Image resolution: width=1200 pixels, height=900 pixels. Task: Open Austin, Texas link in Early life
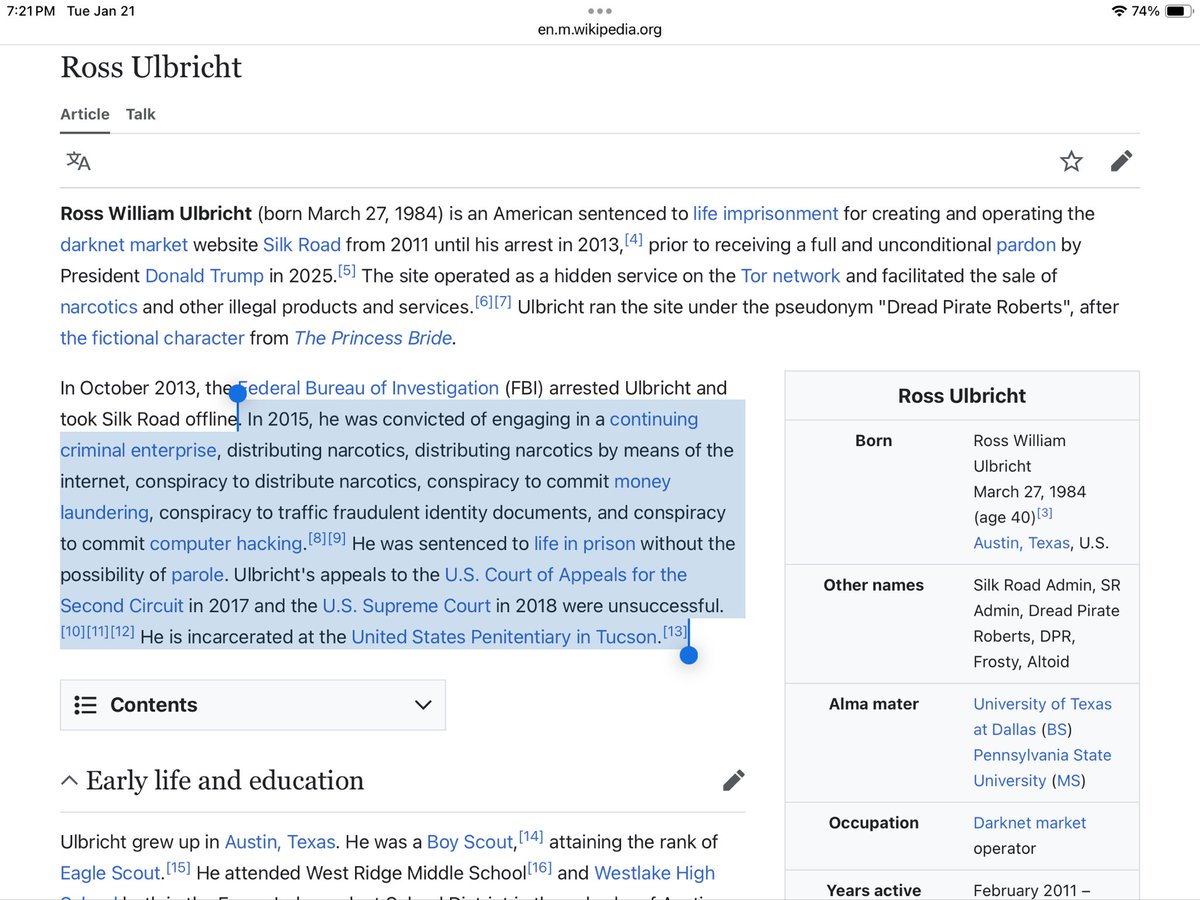pos(280,842)
